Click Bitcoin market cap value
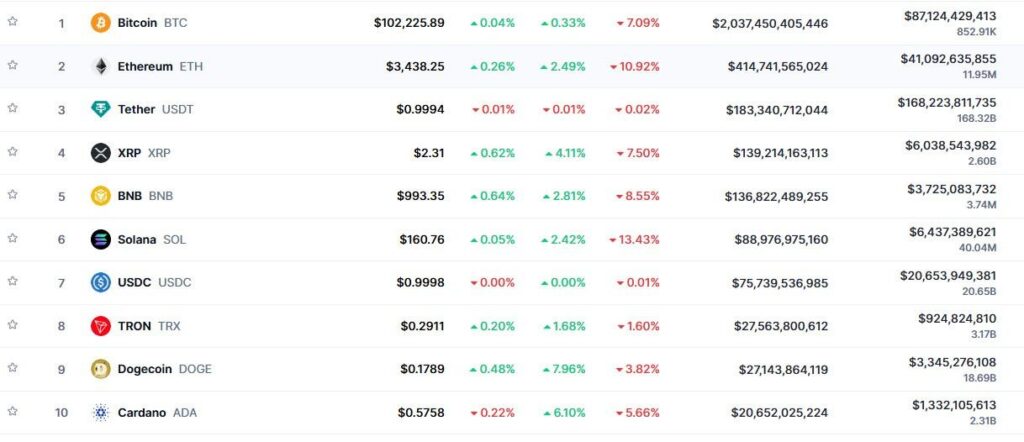Image resolution: width=1024 pixels, height=442 pixels. point(770,23)
